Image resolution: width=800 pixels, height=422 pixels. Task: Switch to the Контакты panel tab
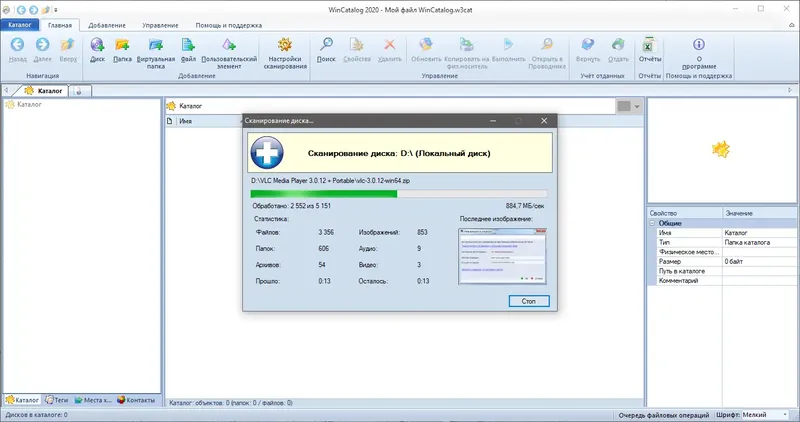[136, 400]
